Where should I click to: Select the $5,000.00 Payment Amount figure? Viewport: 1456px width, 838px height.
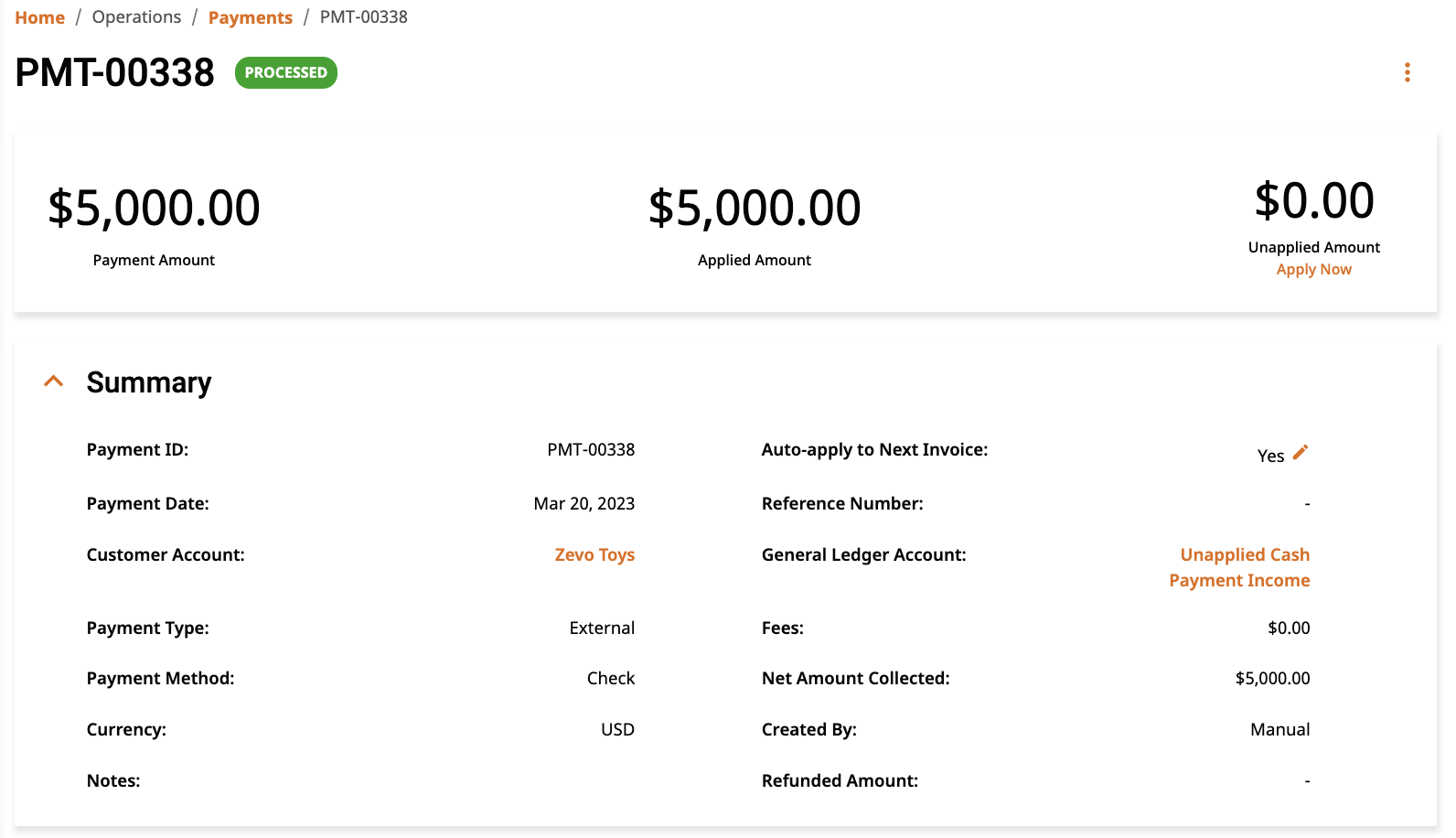pos(154,208)
